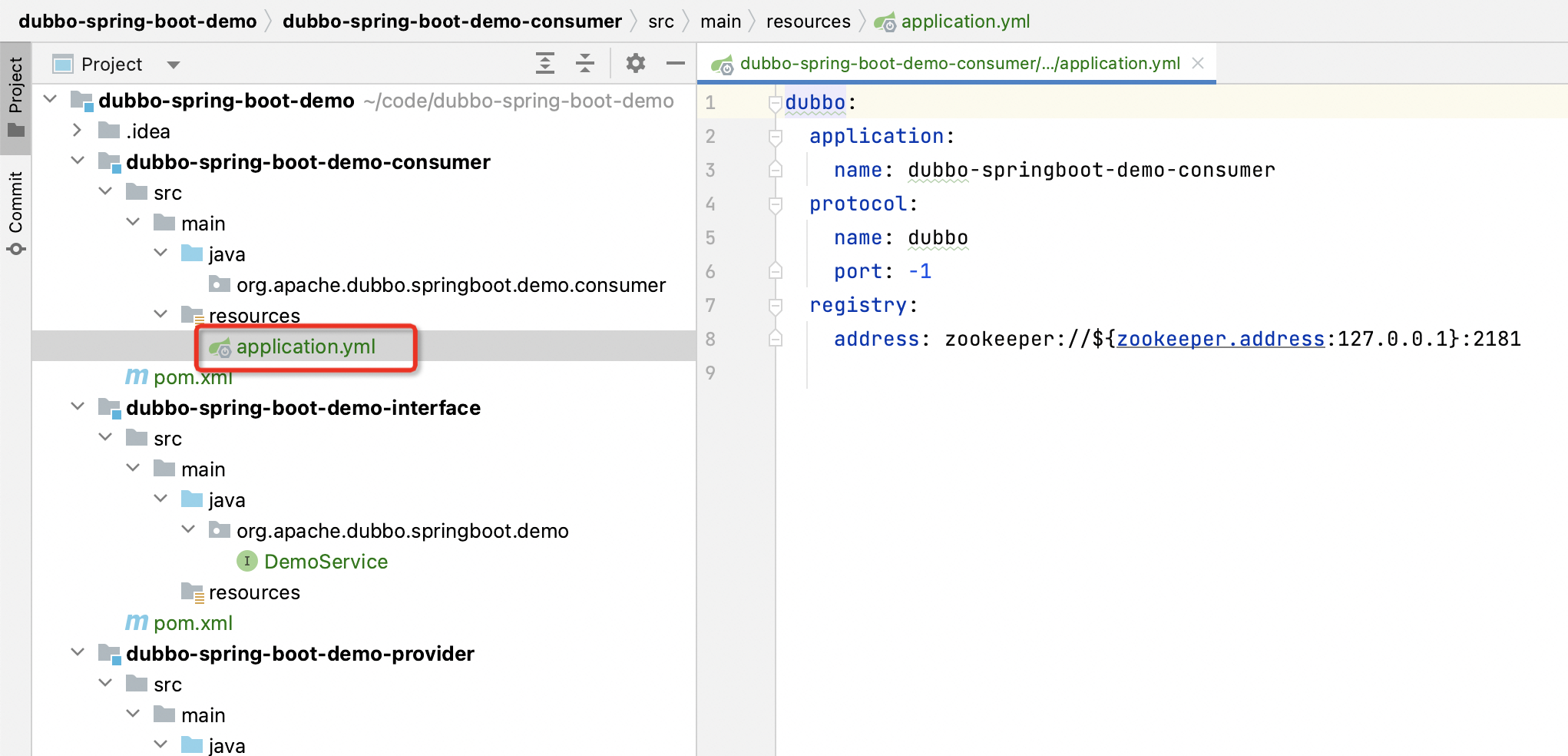The image size is (1568, 756).
Task: Toggle the Project tool window sidebar tab
Action: coord(16,96)
